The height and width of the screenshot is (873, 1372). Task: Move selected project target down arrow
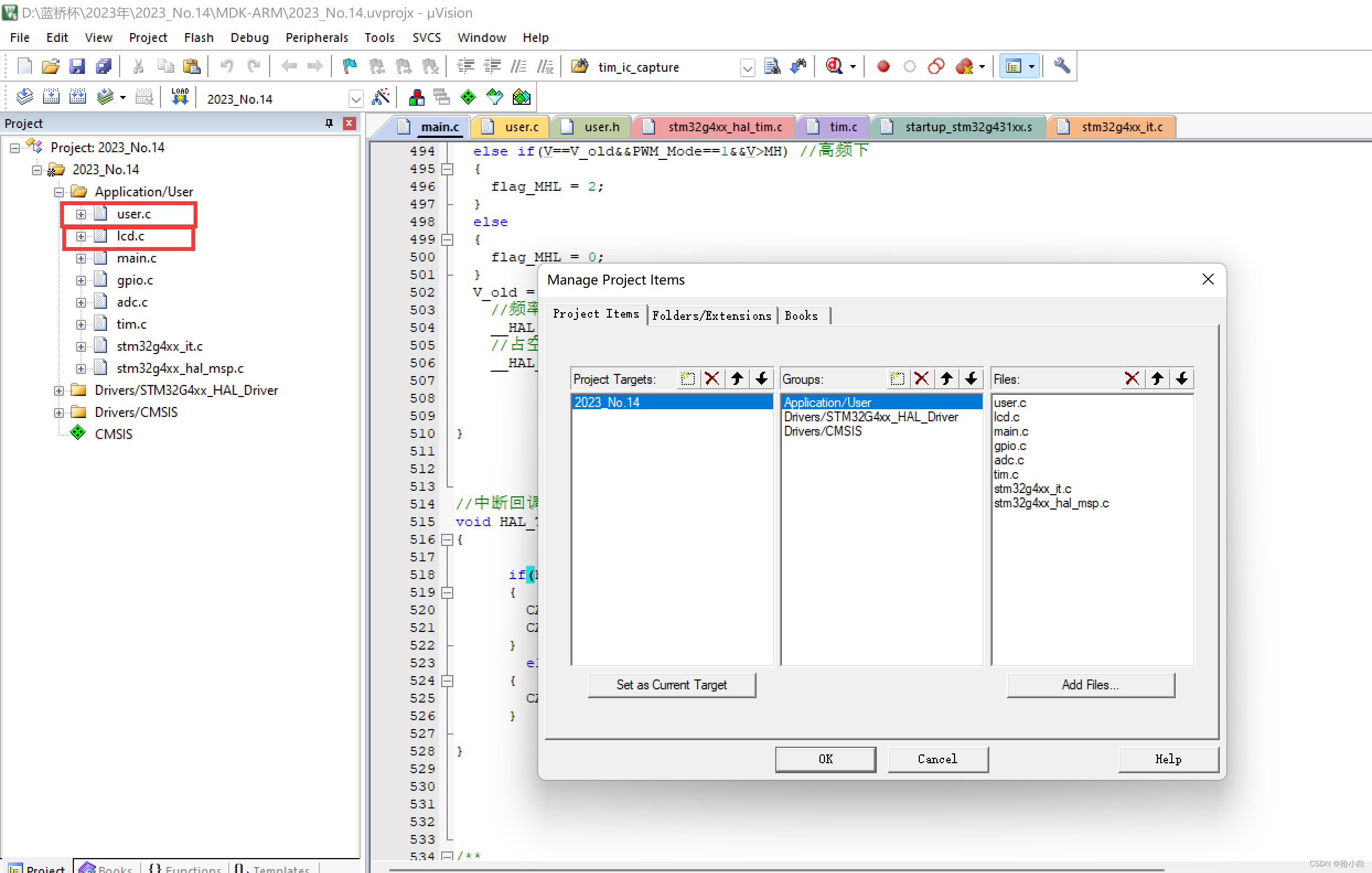[x=761, y=378]
